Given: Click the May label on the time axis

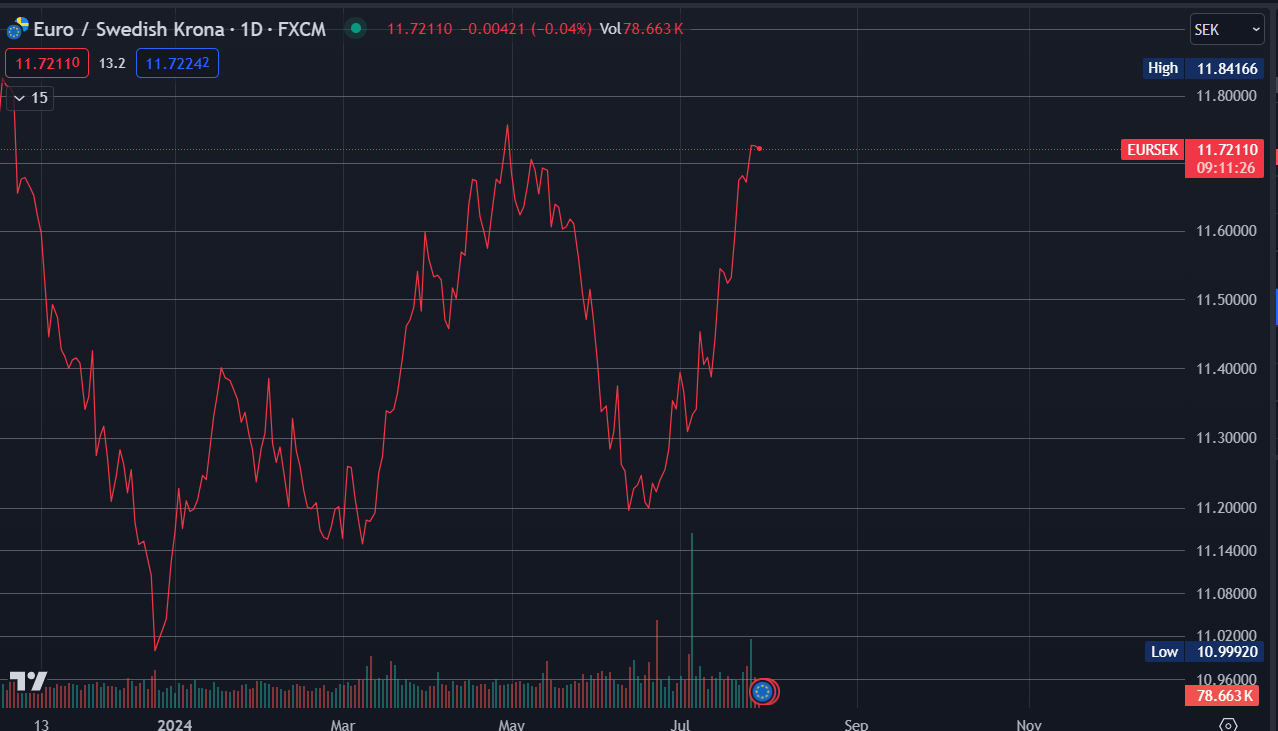Looking at the screenshot, I should [x=511, y=724].
